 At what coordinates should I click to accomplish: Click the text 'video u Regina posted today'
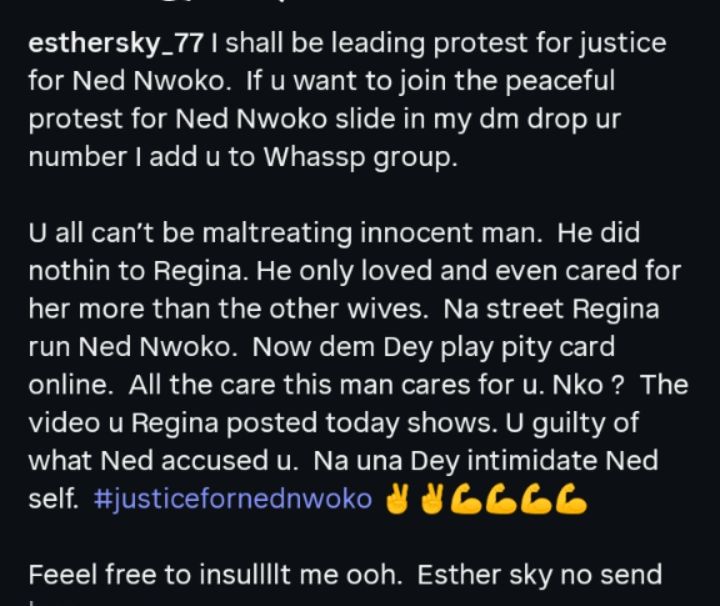click(x=214, y=424)
